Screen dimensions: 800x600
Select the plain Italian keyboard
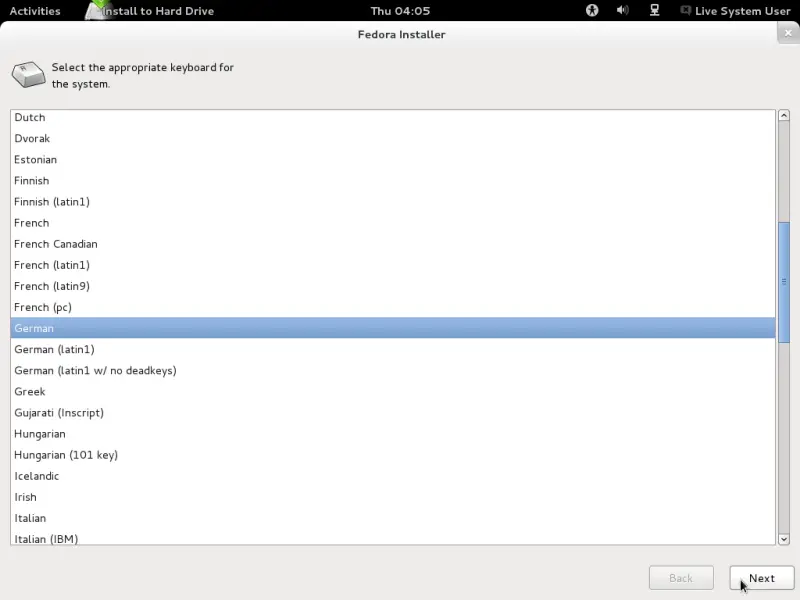[393, 518]
